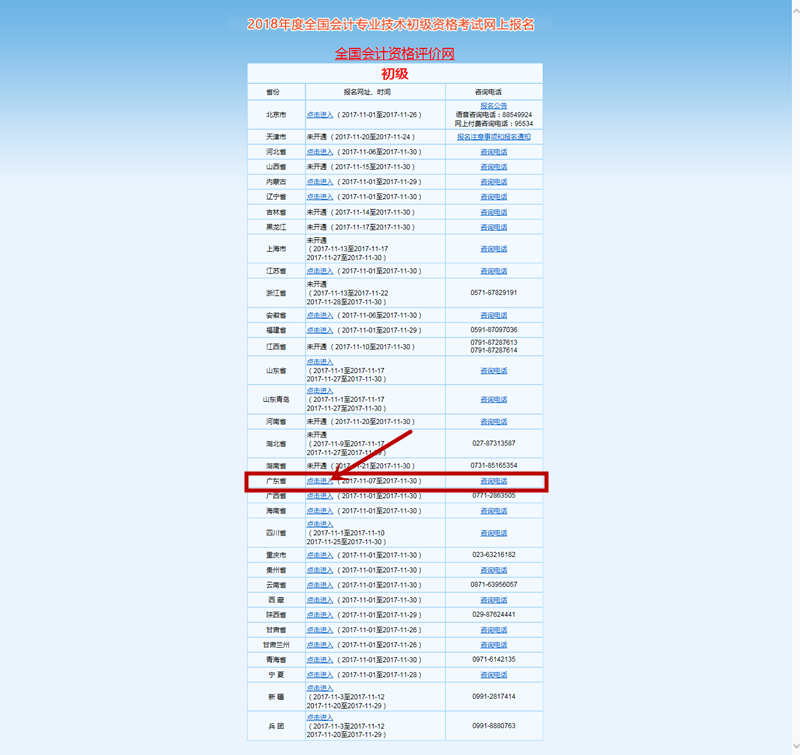Click 点击进入 in the 辽宁省 row
Image resolution: width=800 pixels, height=755 pixels.
pyautogui.click(x=320, y=197)
